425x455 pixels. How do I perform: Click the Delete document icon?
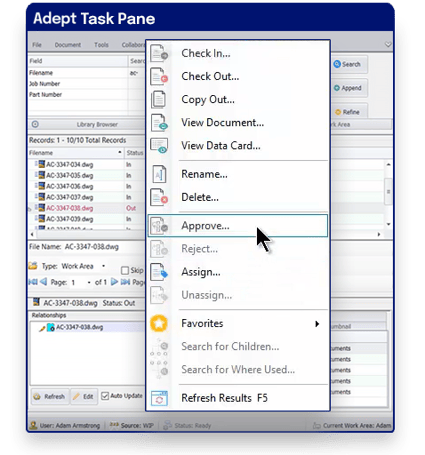(x=159, y=197)
